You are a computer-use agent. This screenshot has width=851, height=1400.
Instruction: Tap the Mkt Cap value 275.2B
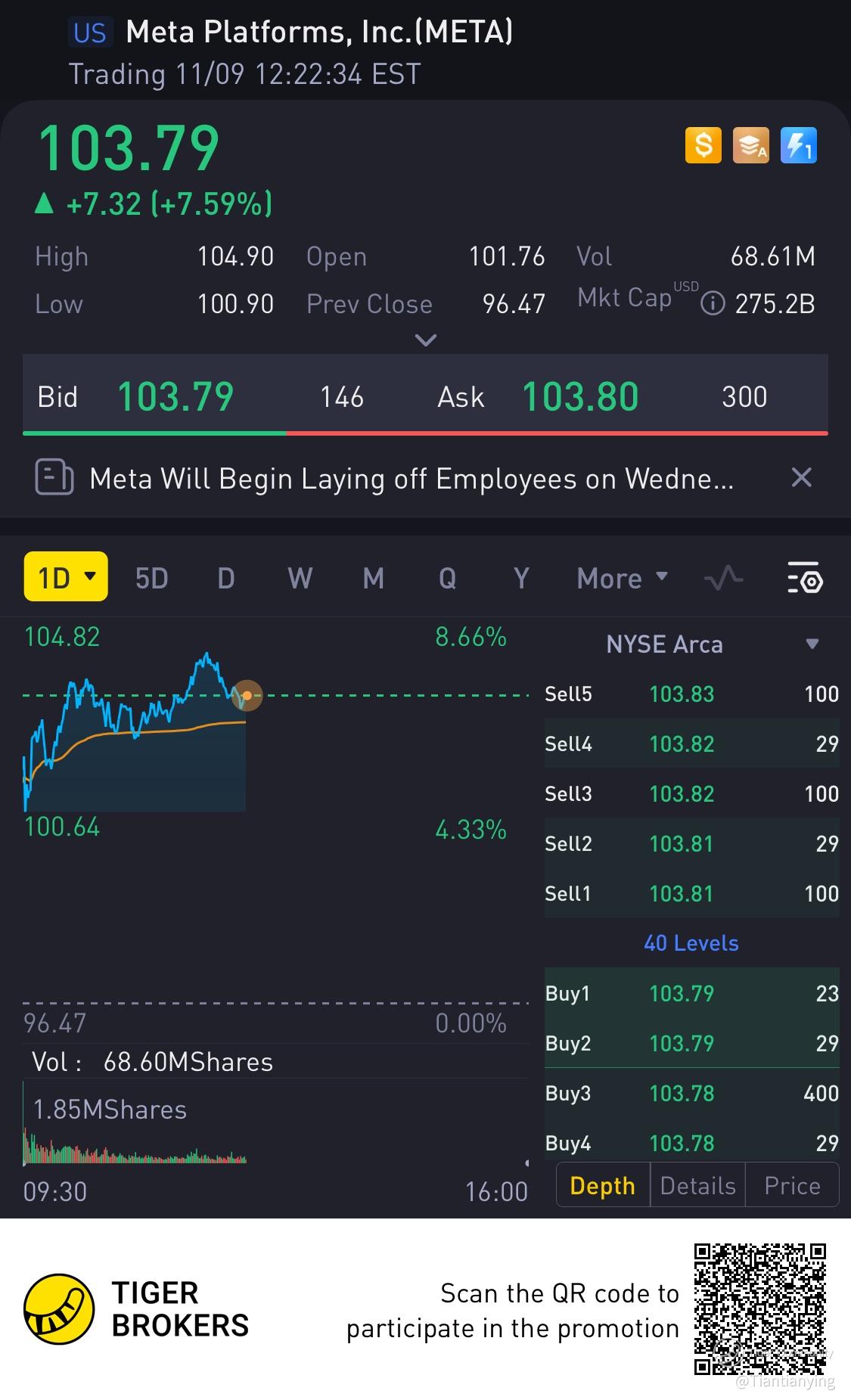click(x=775, y=304)
